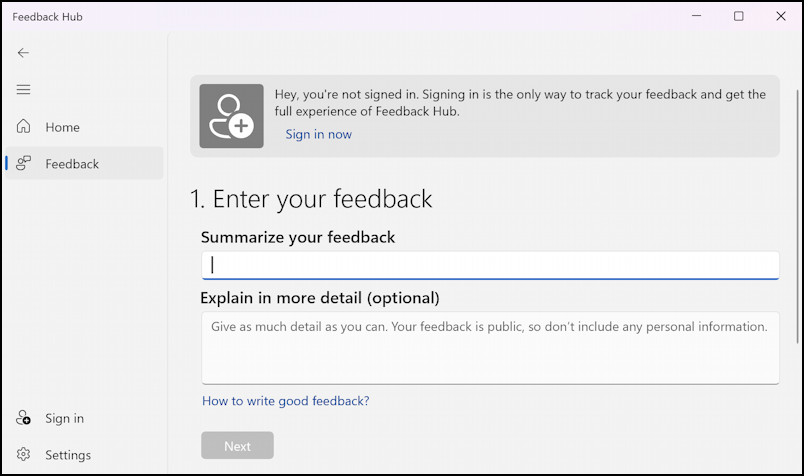Maximize the Feedback Hub window

[738, 16]
